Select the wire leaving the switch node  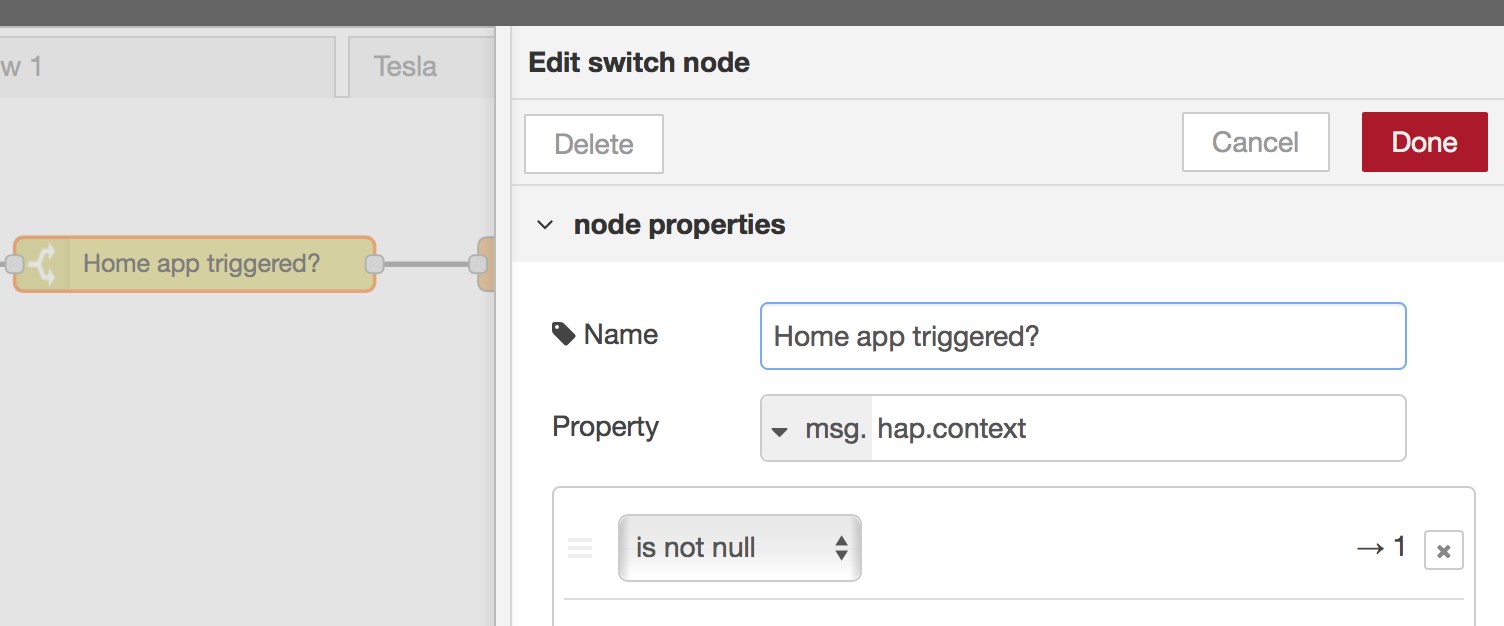(x=427, y=264)
